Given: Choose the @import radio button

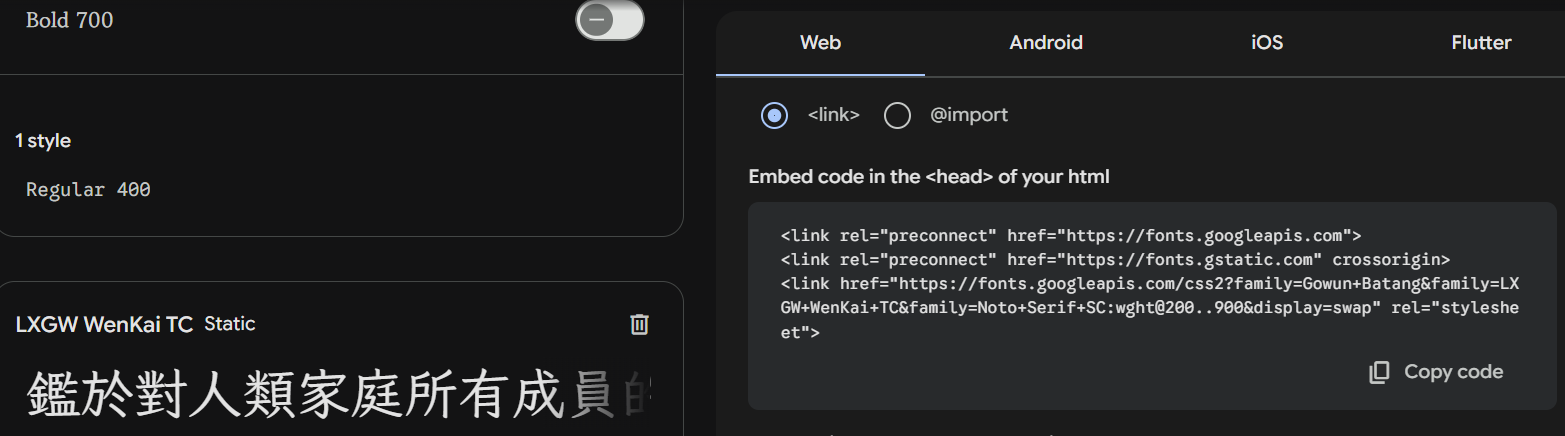Looking at the screenshot, I should [x=897, y=115].
